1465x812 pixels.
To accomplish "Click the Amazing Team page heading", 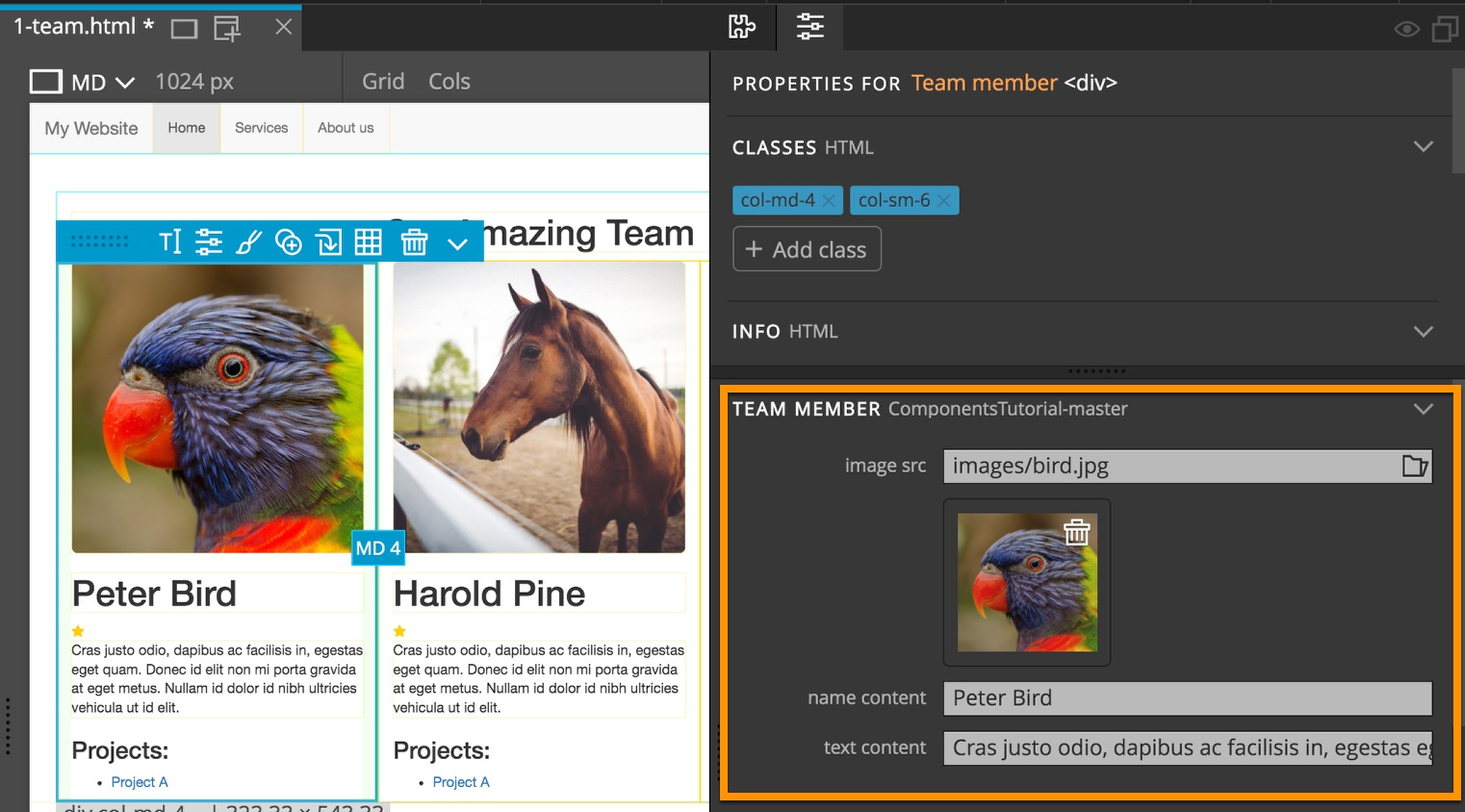I will pos(587,233).
